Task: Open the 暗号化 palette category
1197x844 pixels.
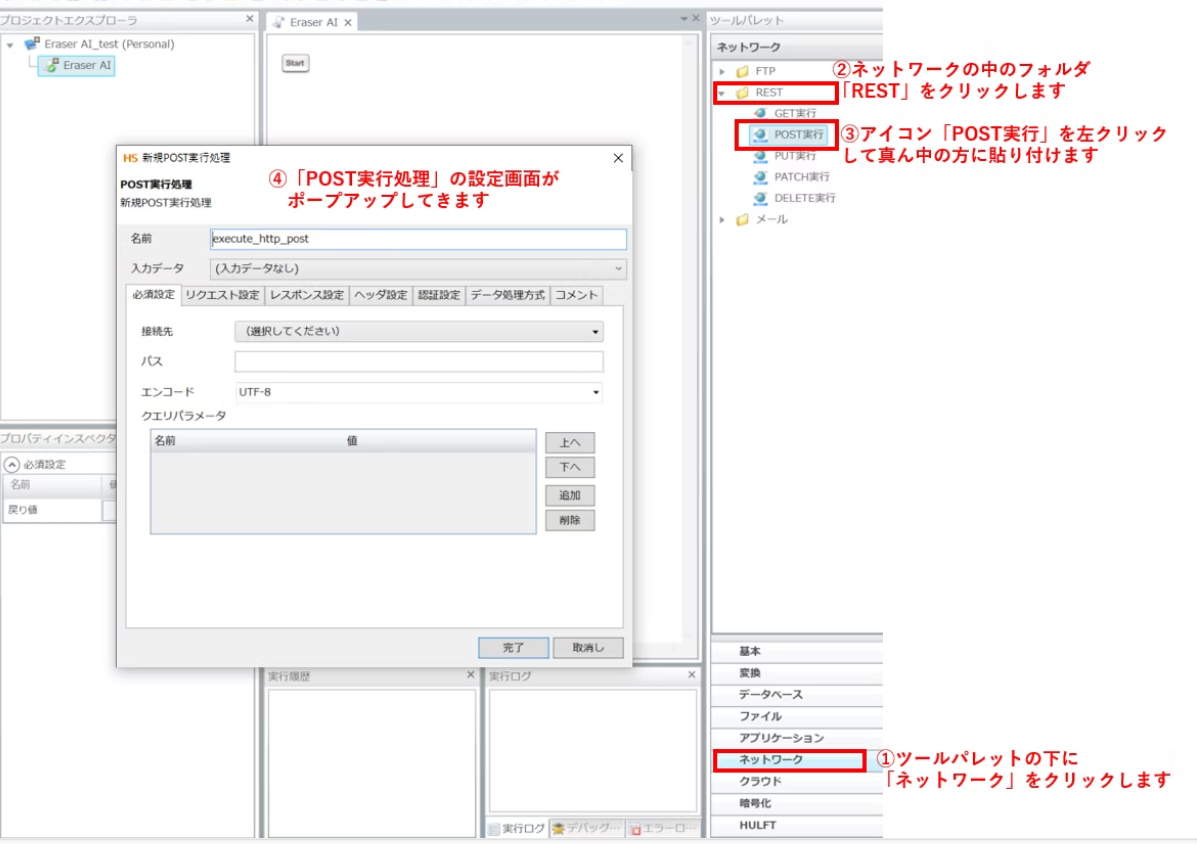Action: pyautogui.click(x=796, y=804)
